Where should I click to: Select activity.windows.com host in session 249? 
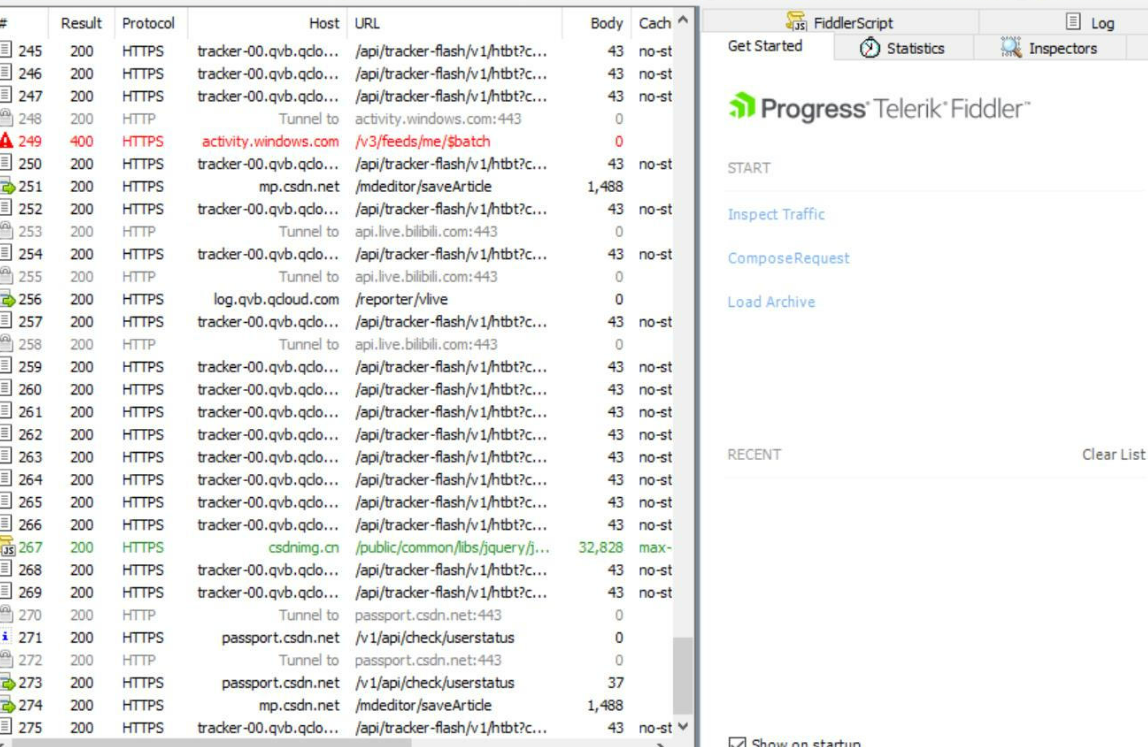coord(270,141)
